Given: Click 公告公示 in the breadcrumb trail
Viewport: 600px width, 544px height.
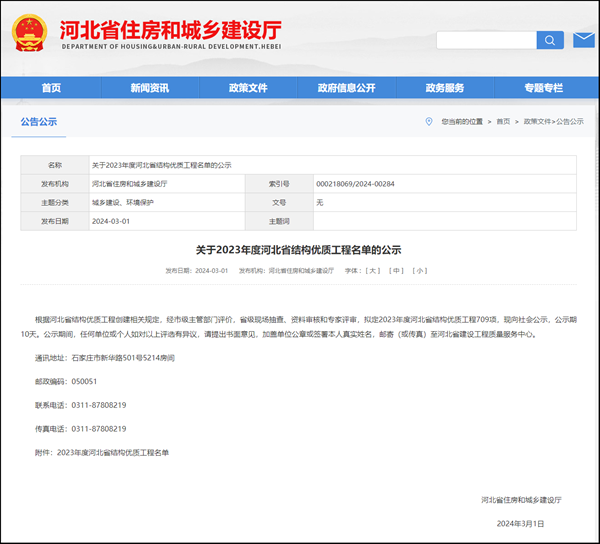Looking at the screenshot, I should click(570, 121).
